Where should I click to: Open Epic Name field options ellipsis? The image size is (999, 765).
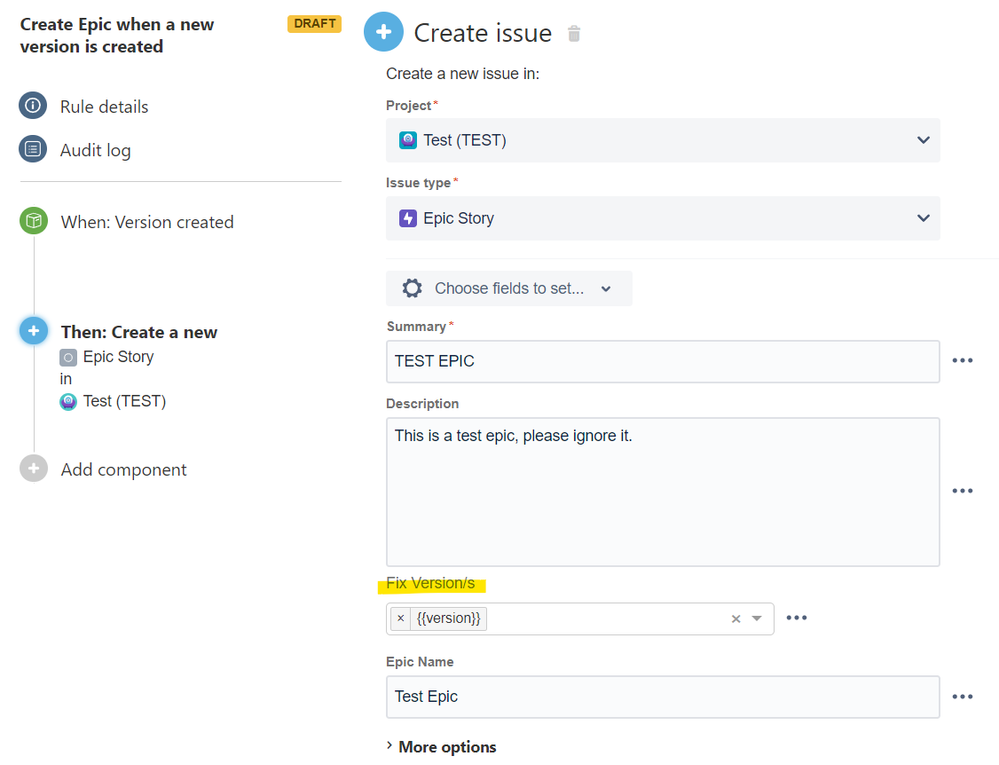[962, 697]
